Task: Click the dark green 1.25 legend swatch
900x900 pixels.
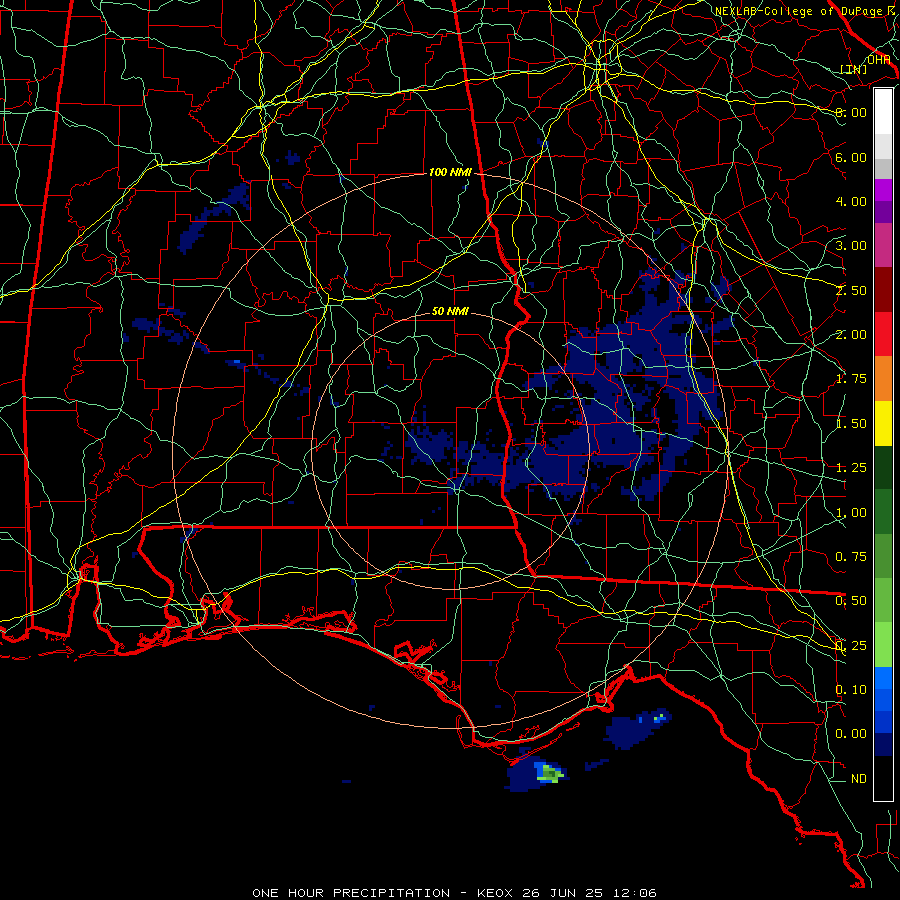Action: click(x=883, y=467)
